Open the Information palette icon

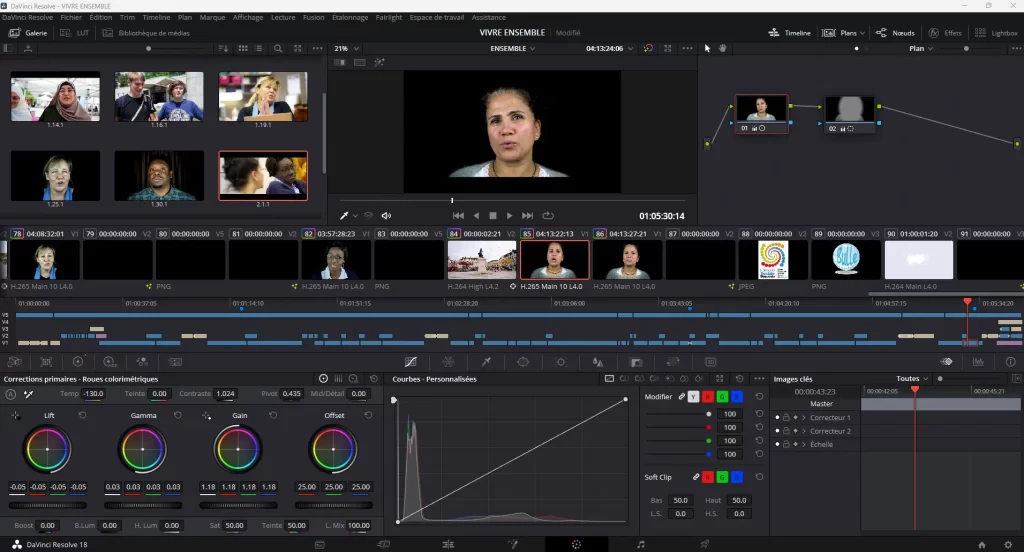(1010, 362)
